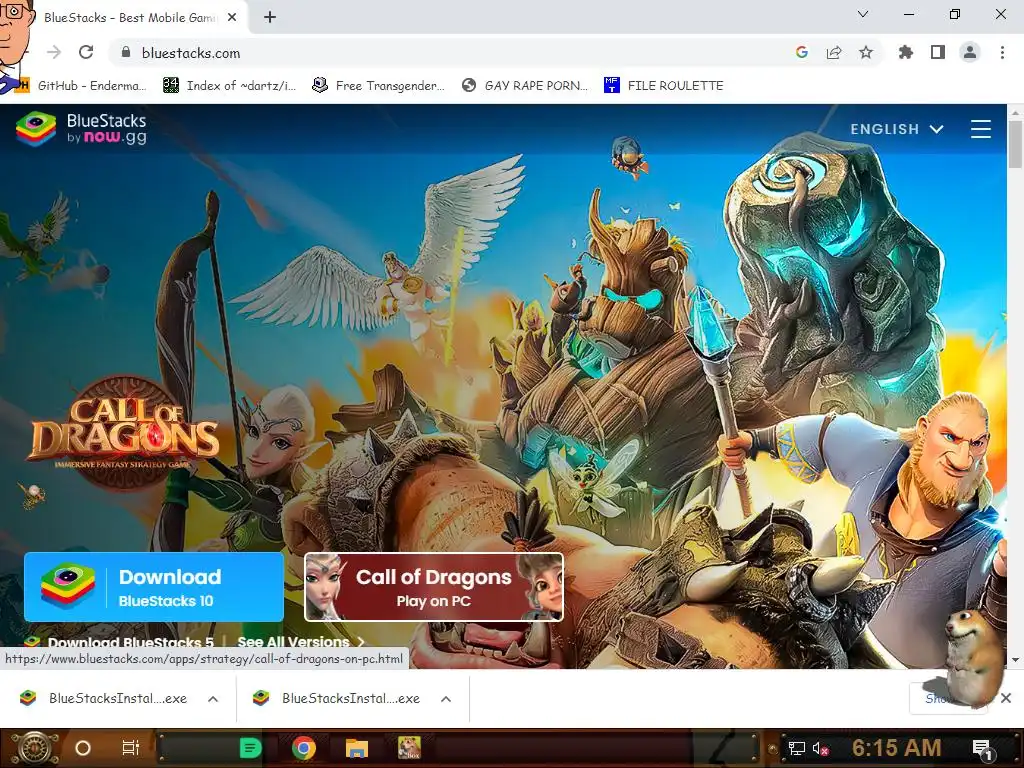Open the Chrome profile avatar

(x=970, y=52)
